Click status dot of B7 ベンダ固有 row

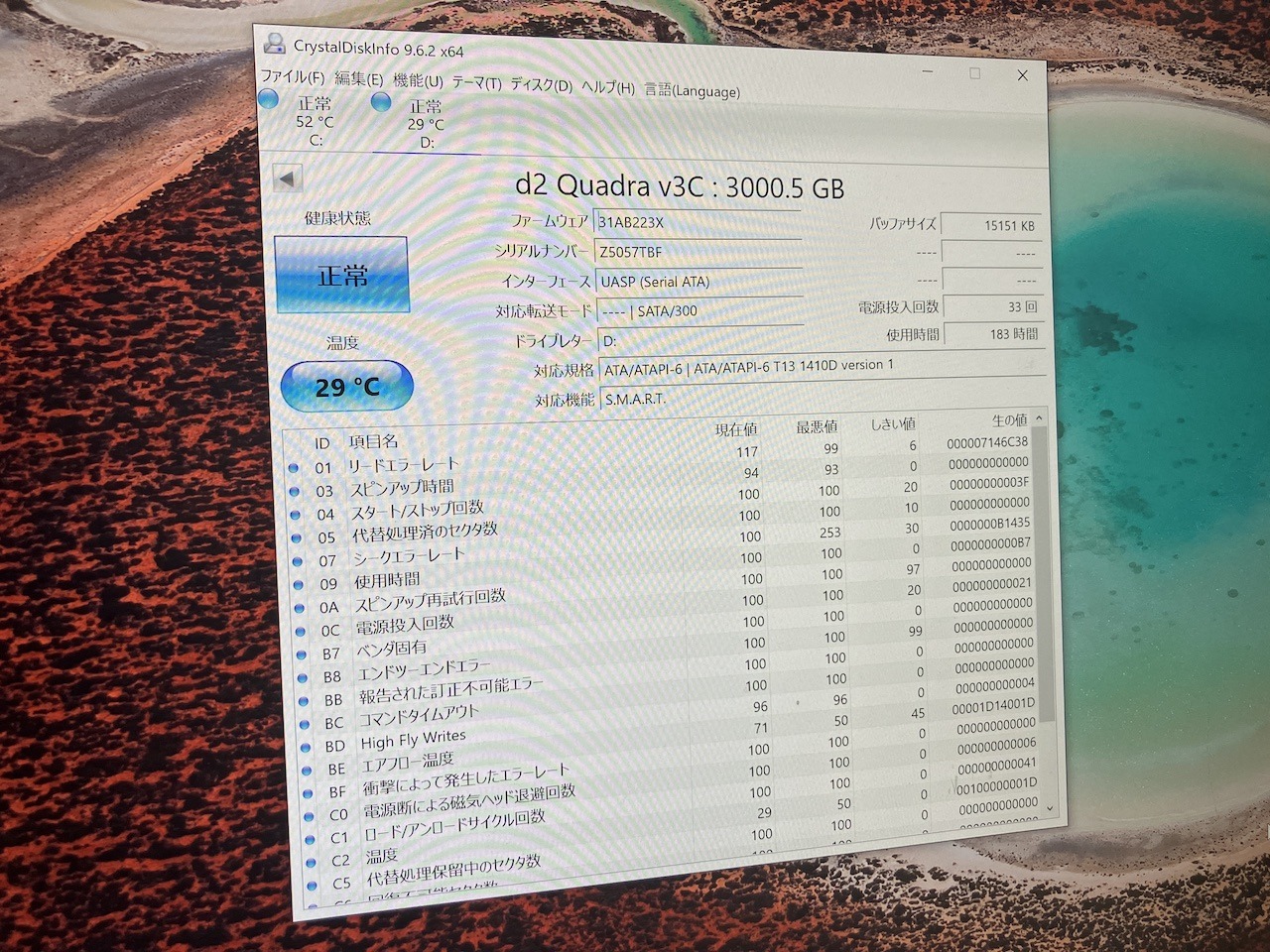pos(302,654)
